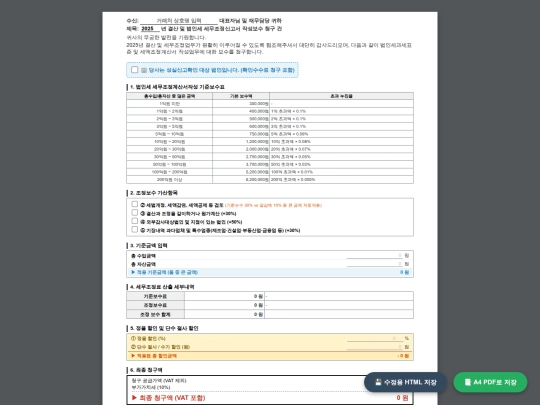Focus the 거래처 상호명 입력 recipient field

pyautogui.click(x=179, y=21)
